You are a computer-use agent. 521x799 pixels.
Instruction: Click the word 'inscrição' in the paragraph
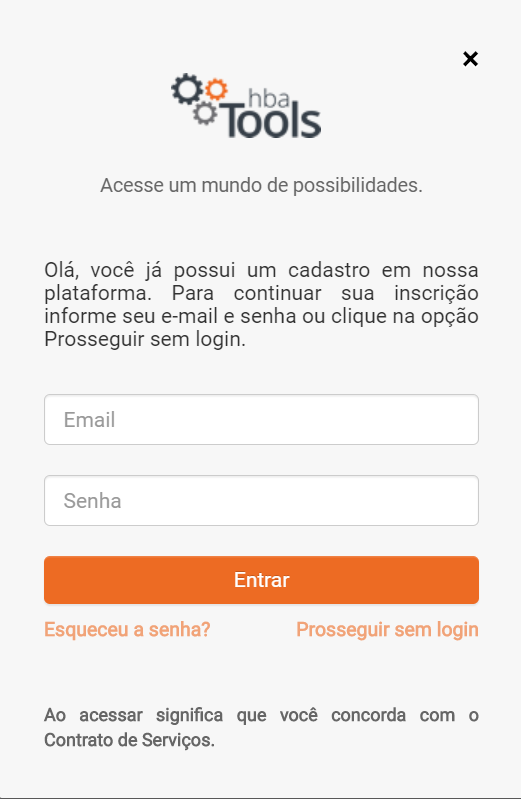click(x=436, y=294)
